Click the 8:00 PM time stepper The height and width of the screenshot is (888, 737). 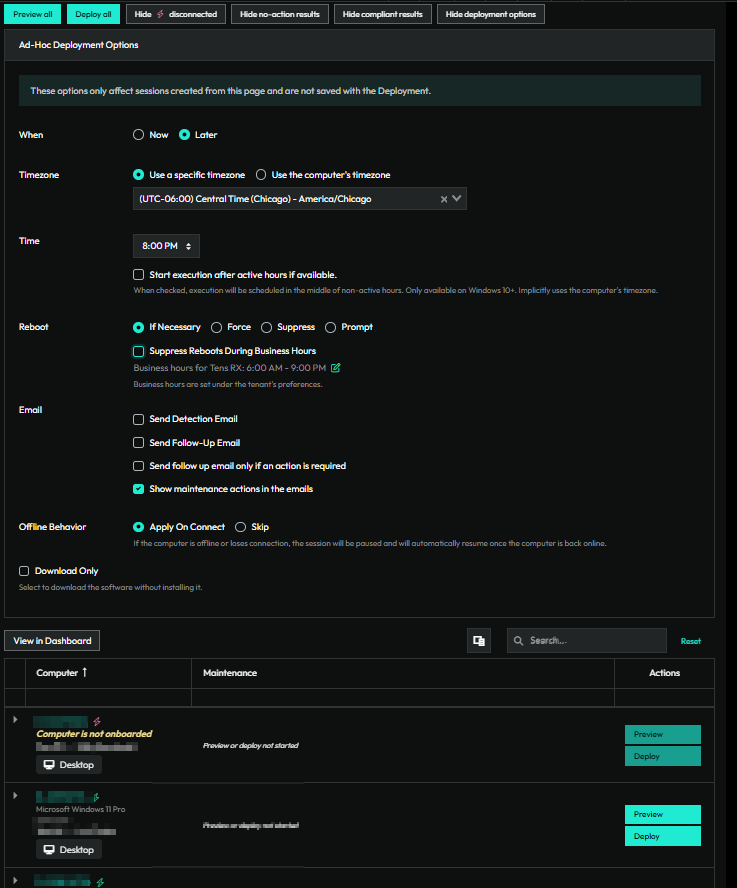pyautogui.click(x=188, y=246)
